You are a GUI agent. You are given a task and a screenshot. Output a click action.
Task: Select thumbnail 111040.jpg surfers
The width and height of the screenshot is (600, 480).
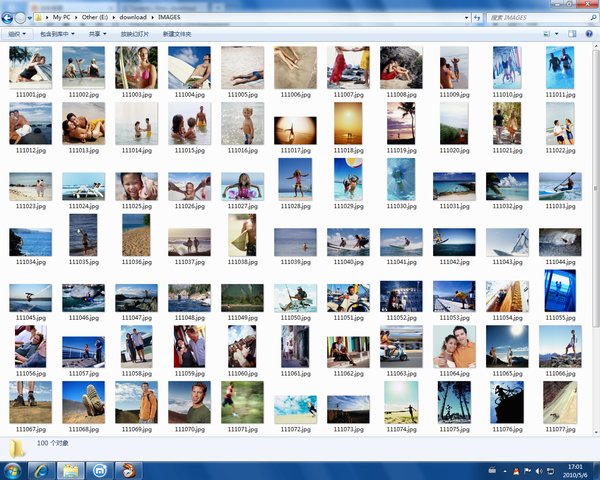tap(348, 242)
